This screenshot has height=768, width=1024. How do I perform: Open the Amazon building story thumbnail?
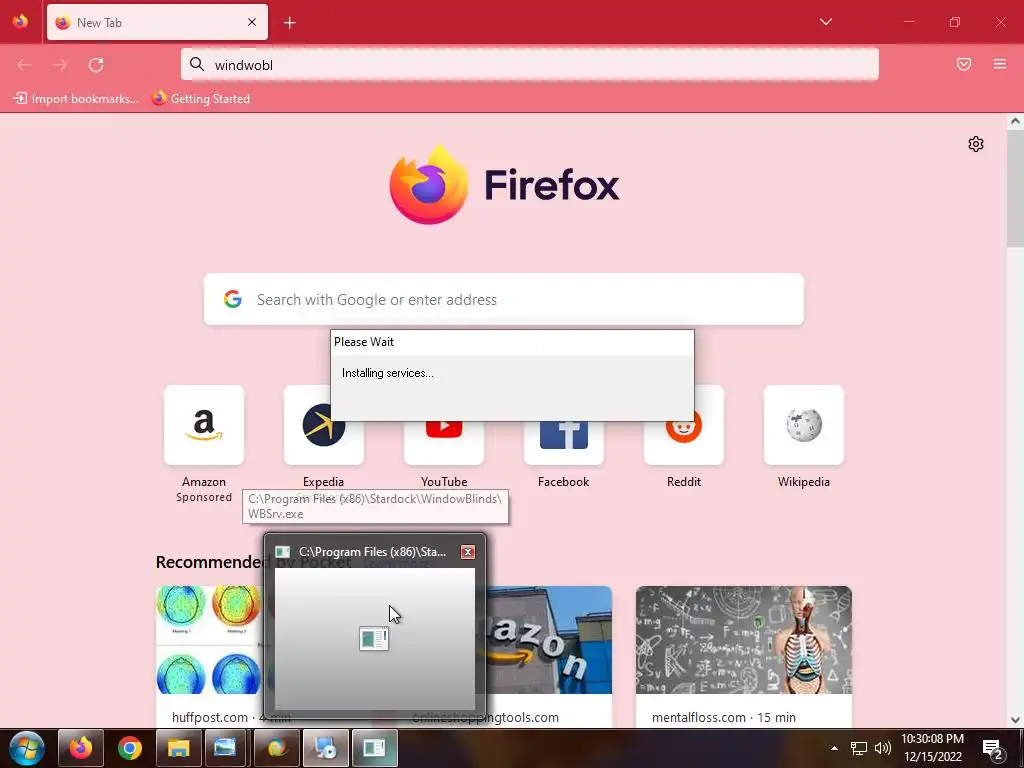(549, 639)
